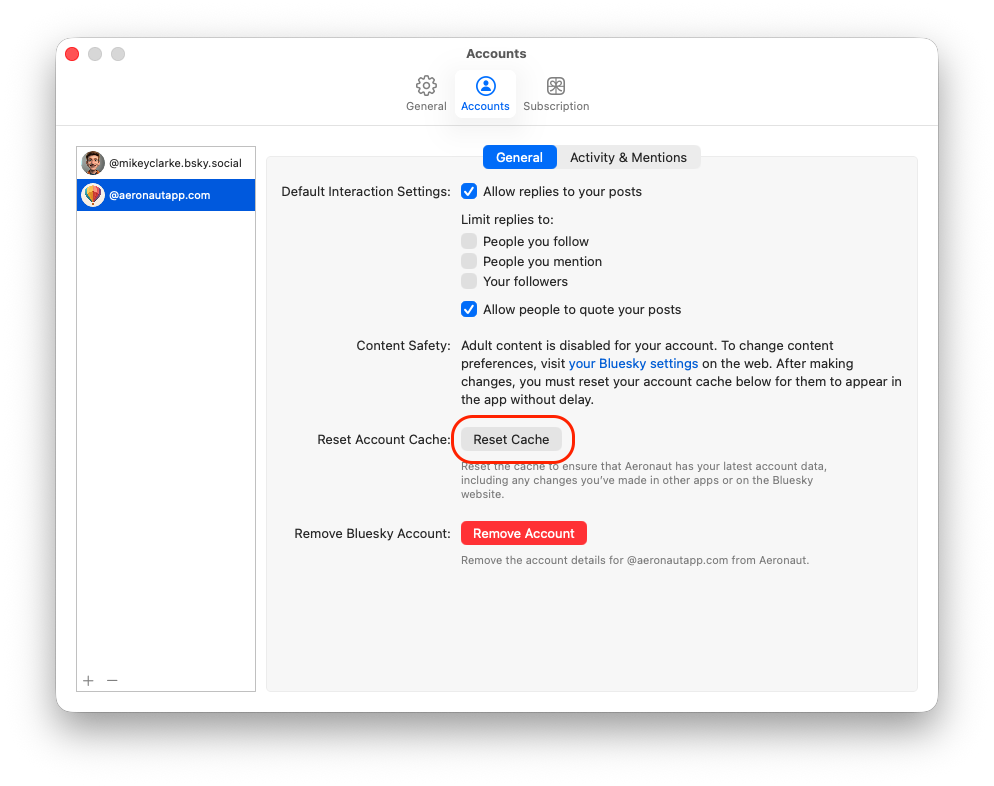The height and width of the screenshot is (786, 994).
Task: Switch to the Activity & Mentions tab
Action: 628,157
